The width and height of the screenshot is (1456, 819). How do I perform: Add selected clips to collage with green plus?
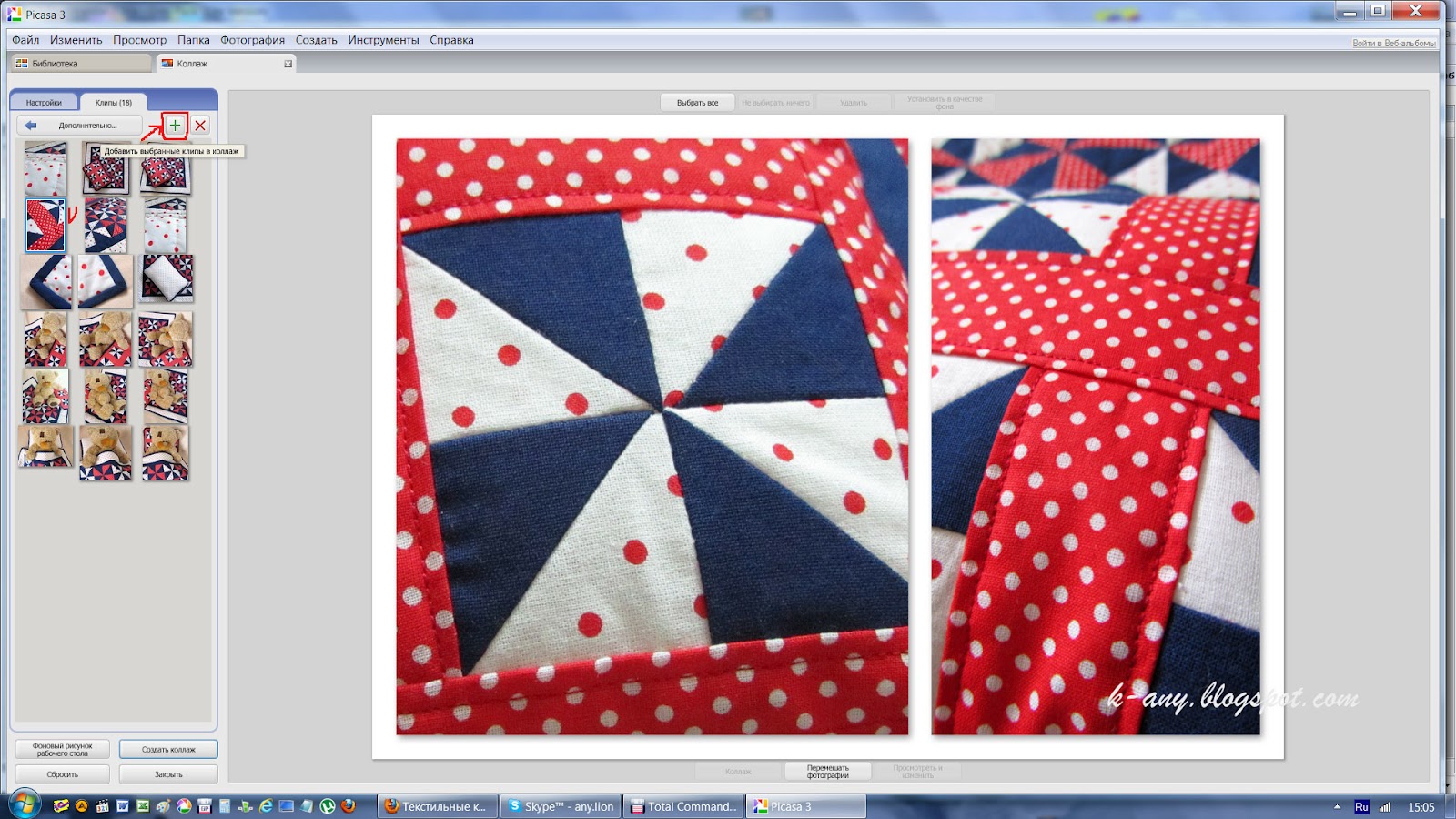coord(175,126)
